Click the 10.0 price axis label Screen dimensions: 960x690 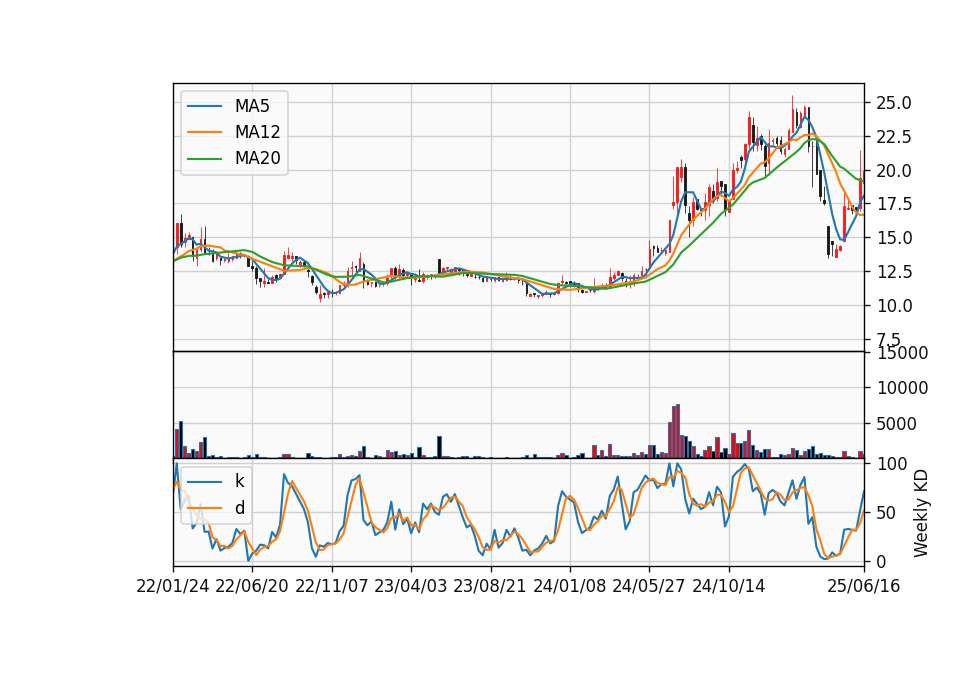(894, 305)
